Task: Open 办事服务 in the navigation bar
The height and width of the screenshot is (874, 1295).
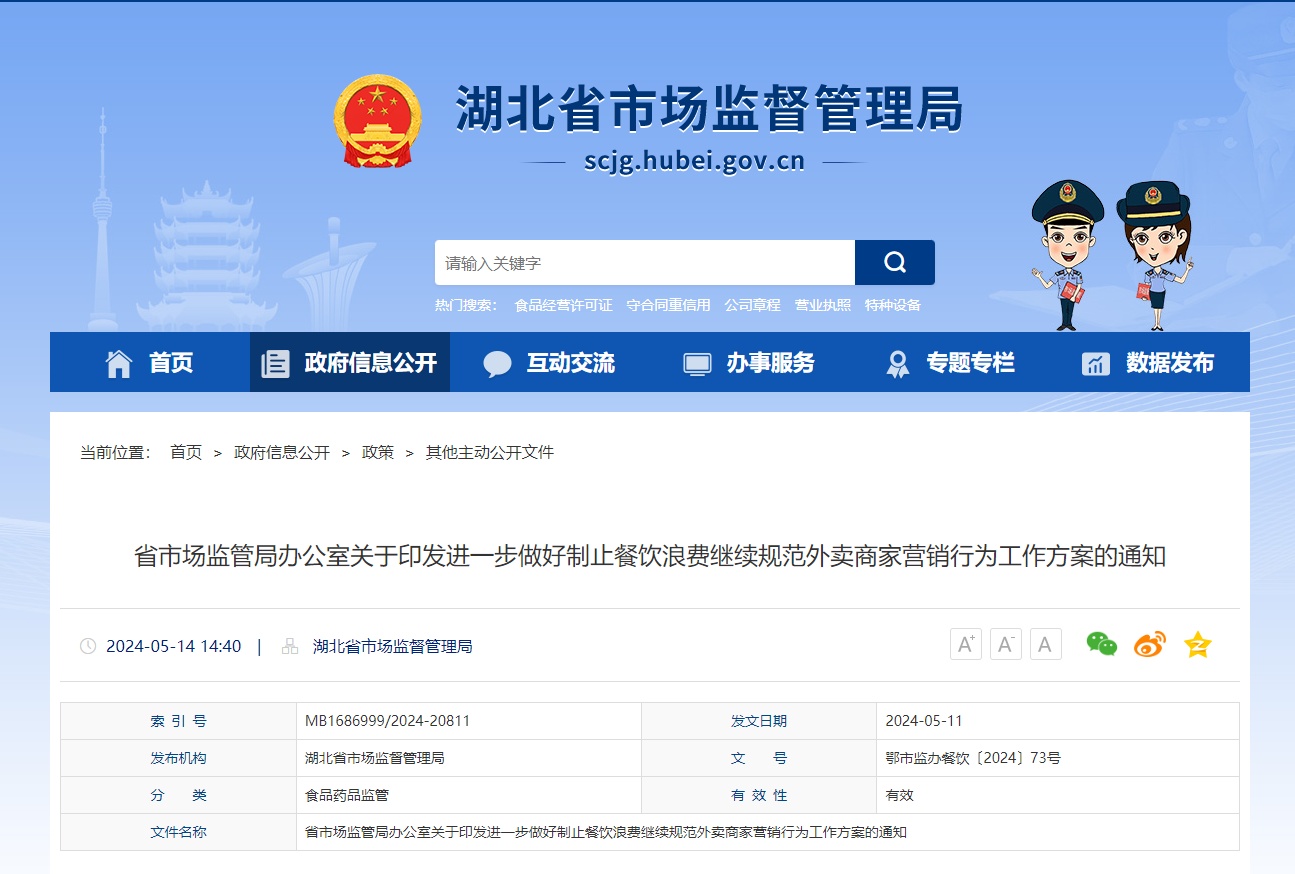Action: coord(750,363)
